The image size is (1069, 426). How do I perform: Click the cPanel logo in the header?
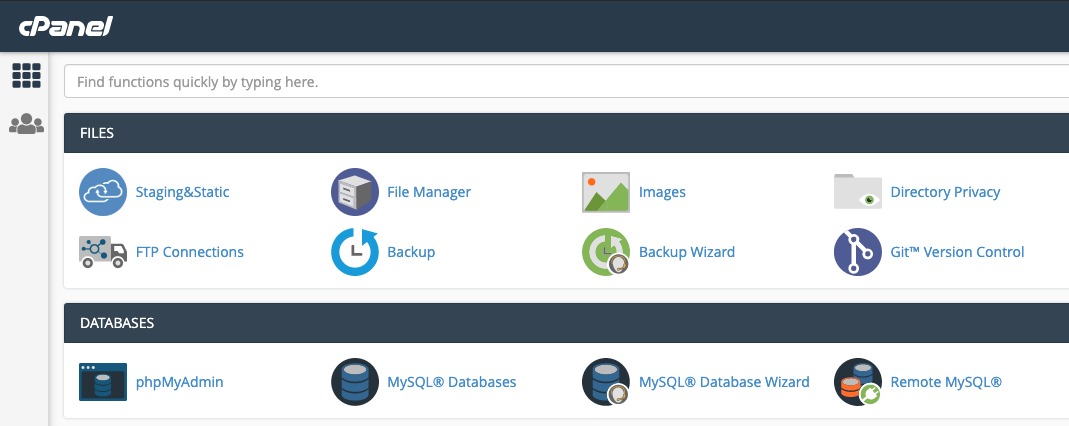[x=65, y=27]
